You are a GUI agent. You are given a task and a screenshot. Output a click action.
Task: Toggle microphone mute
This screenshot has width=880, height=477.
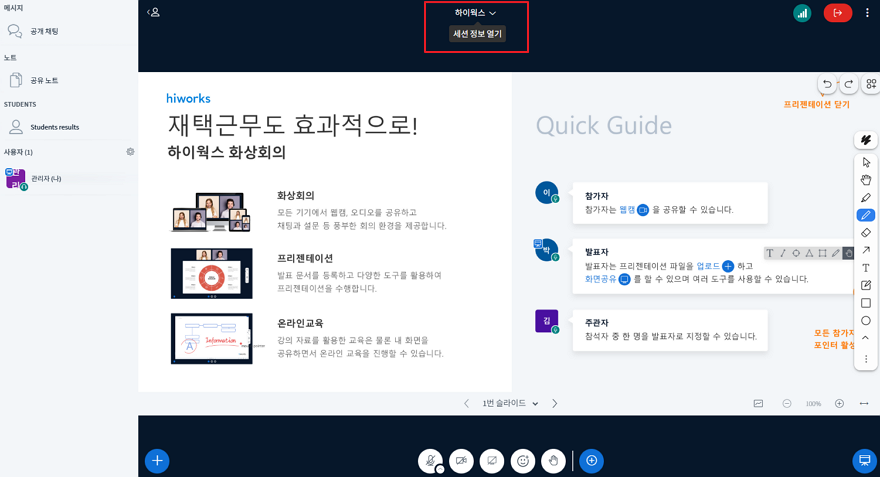[x=430, y=460]
